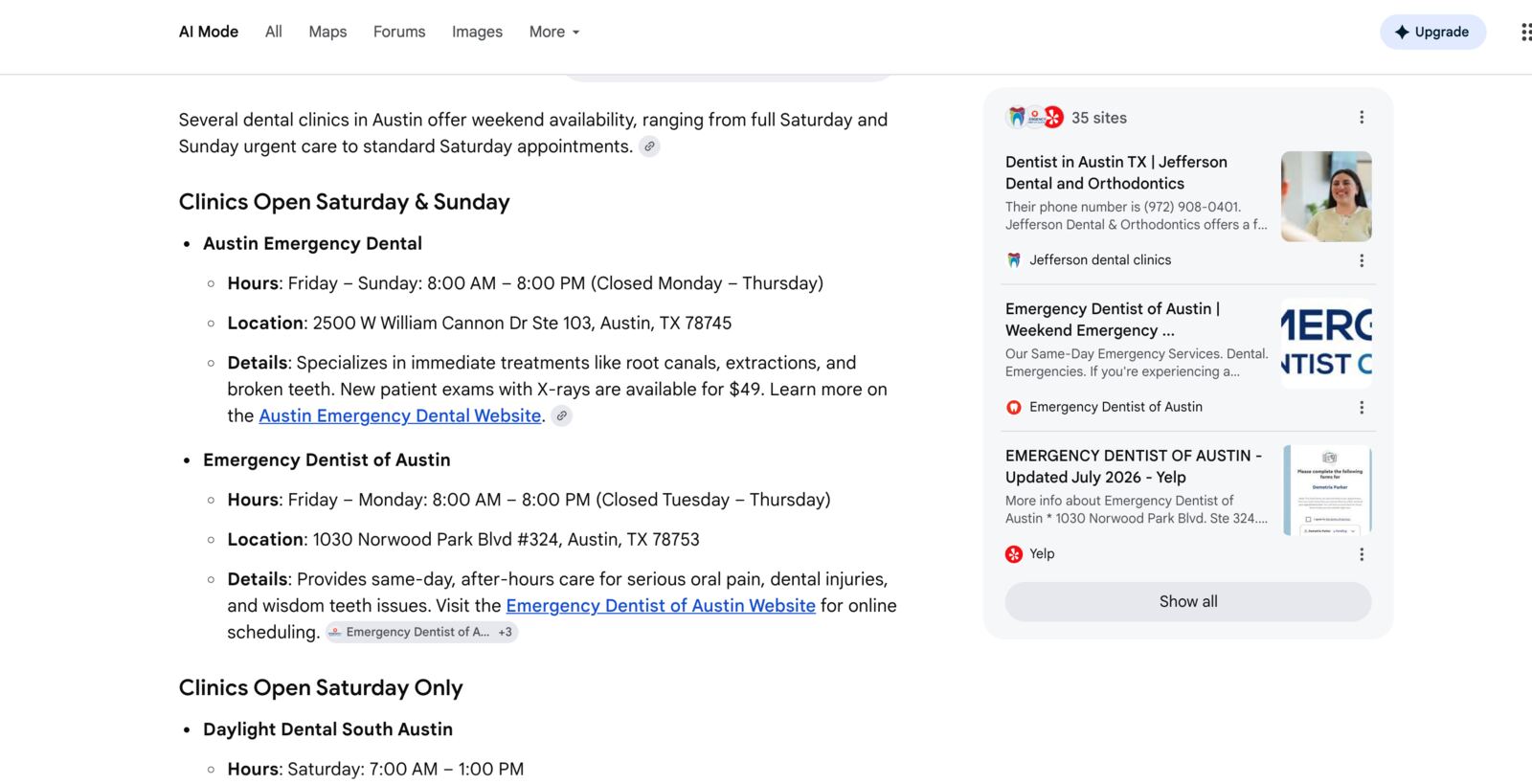Click the Friday – Sunday hours line
Screen dimensions: 1532x784
coord(526,283)
